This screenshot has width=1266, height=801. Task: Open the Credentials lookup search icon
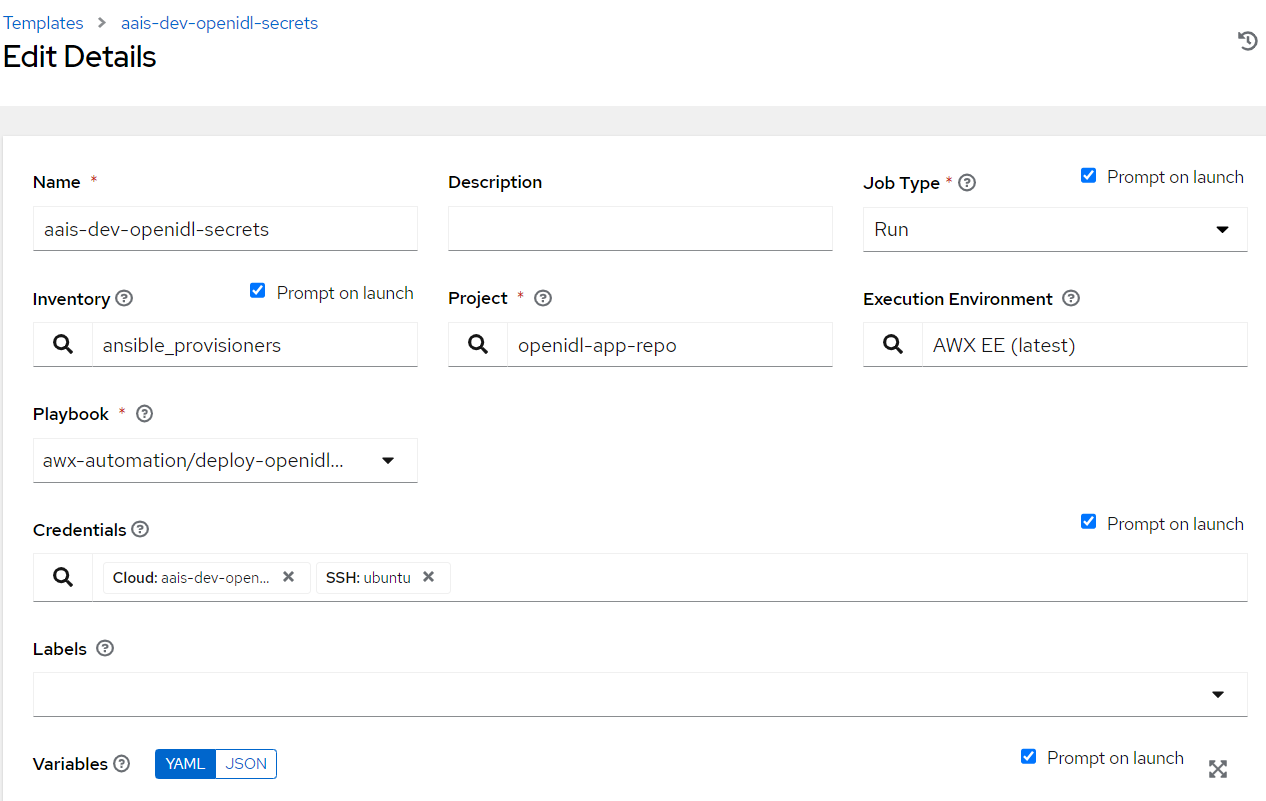pos(63,577)
